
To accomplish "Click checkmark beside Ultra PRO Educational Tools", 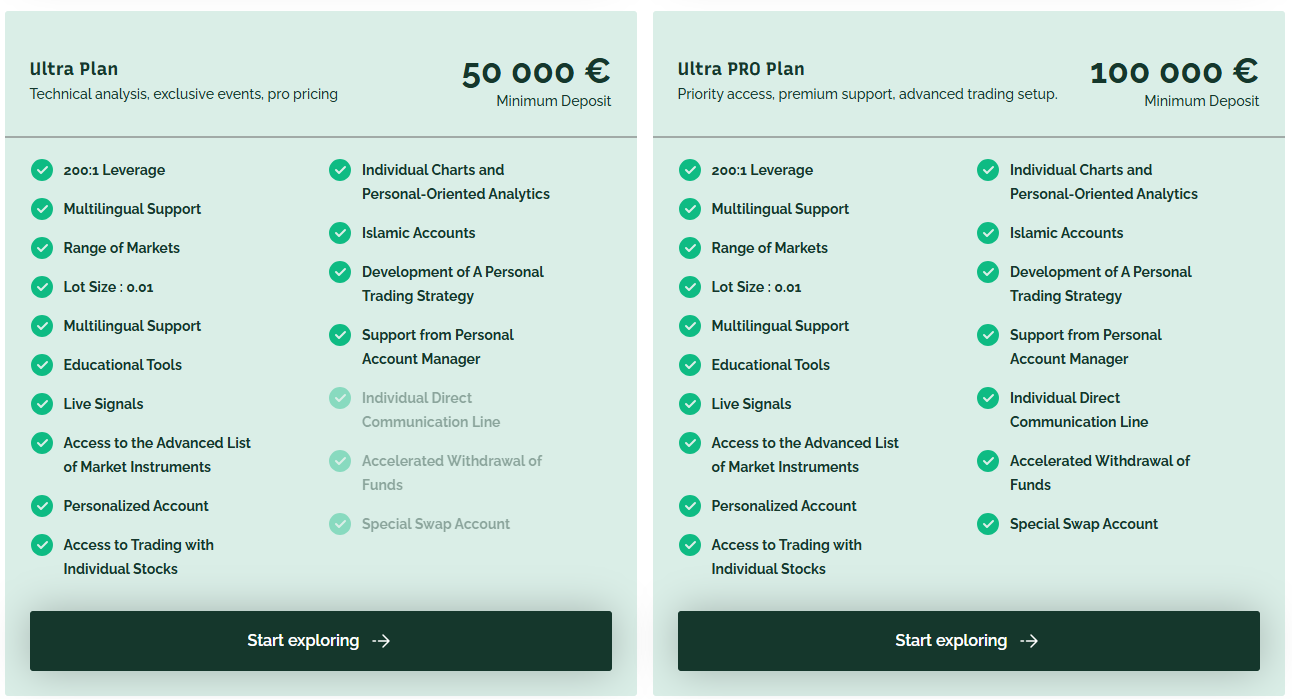I will tap(690, 365).
